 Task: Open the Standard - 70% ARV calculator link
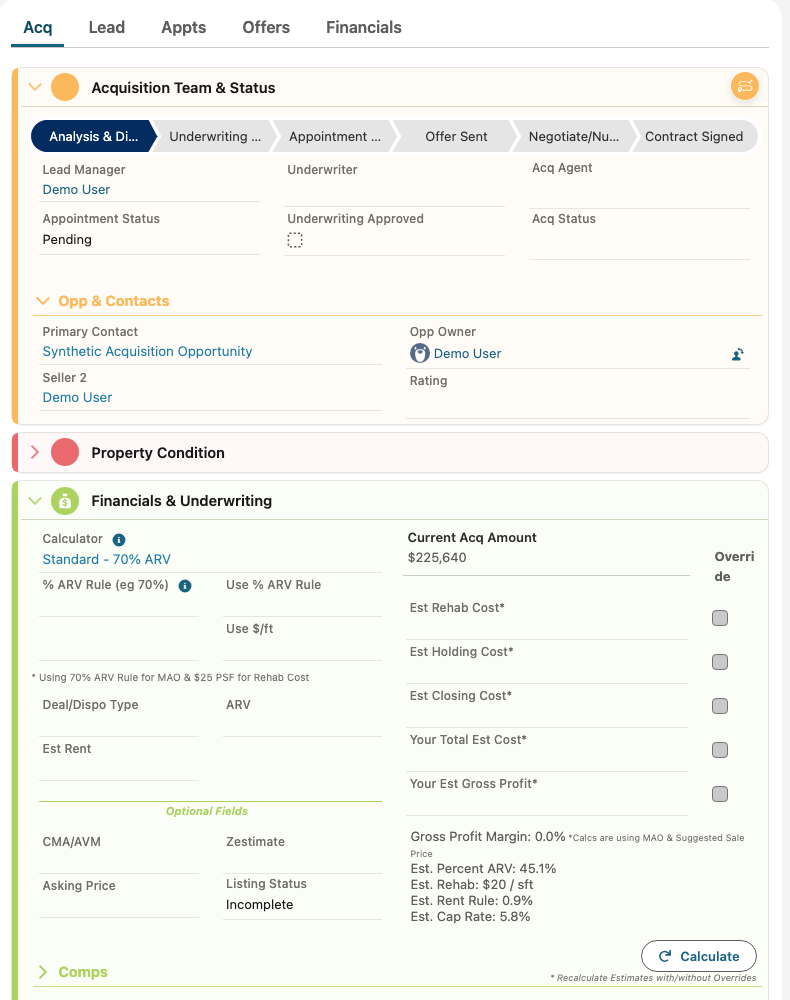[106, 559]
